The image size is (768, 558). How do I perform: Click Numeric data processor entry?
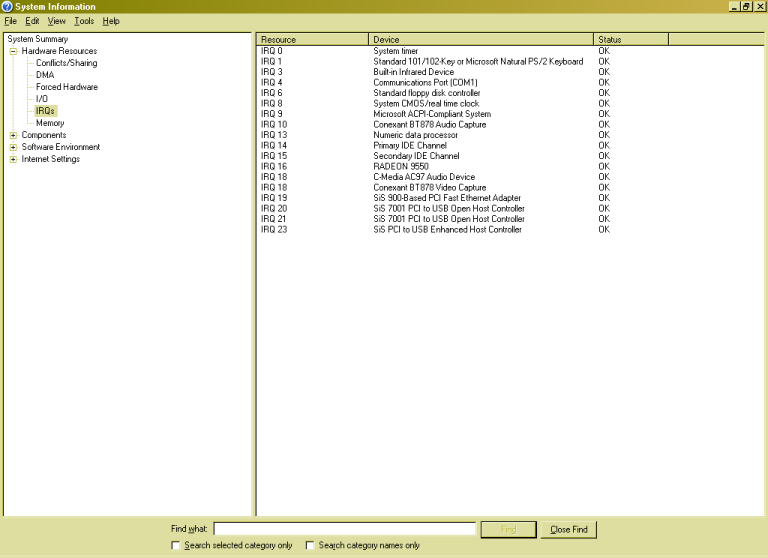click(415, 135)
